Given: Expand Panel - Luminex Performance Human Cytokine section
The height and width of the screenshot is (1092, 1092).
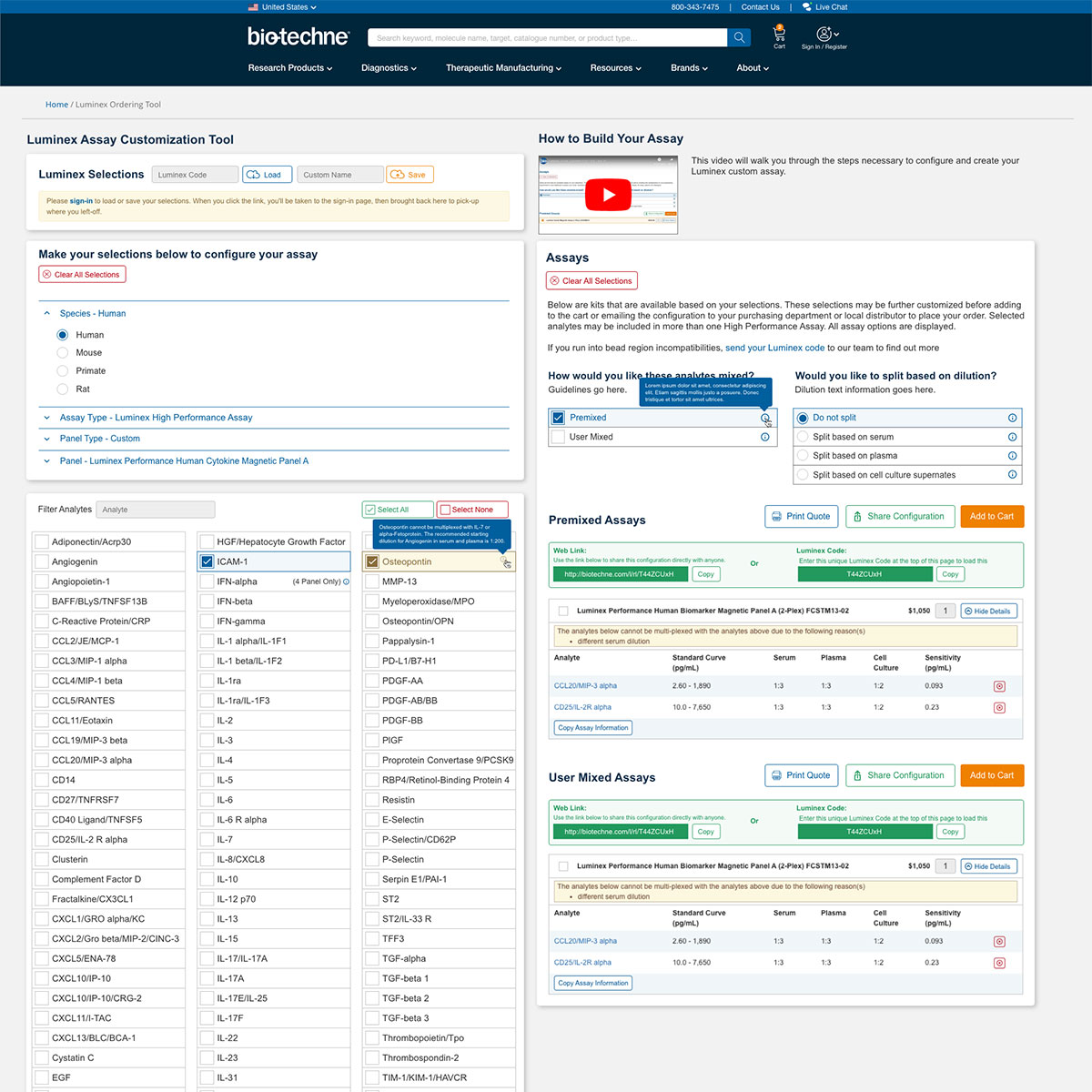Looking at the screenshot, I should (x=47, y=461).
